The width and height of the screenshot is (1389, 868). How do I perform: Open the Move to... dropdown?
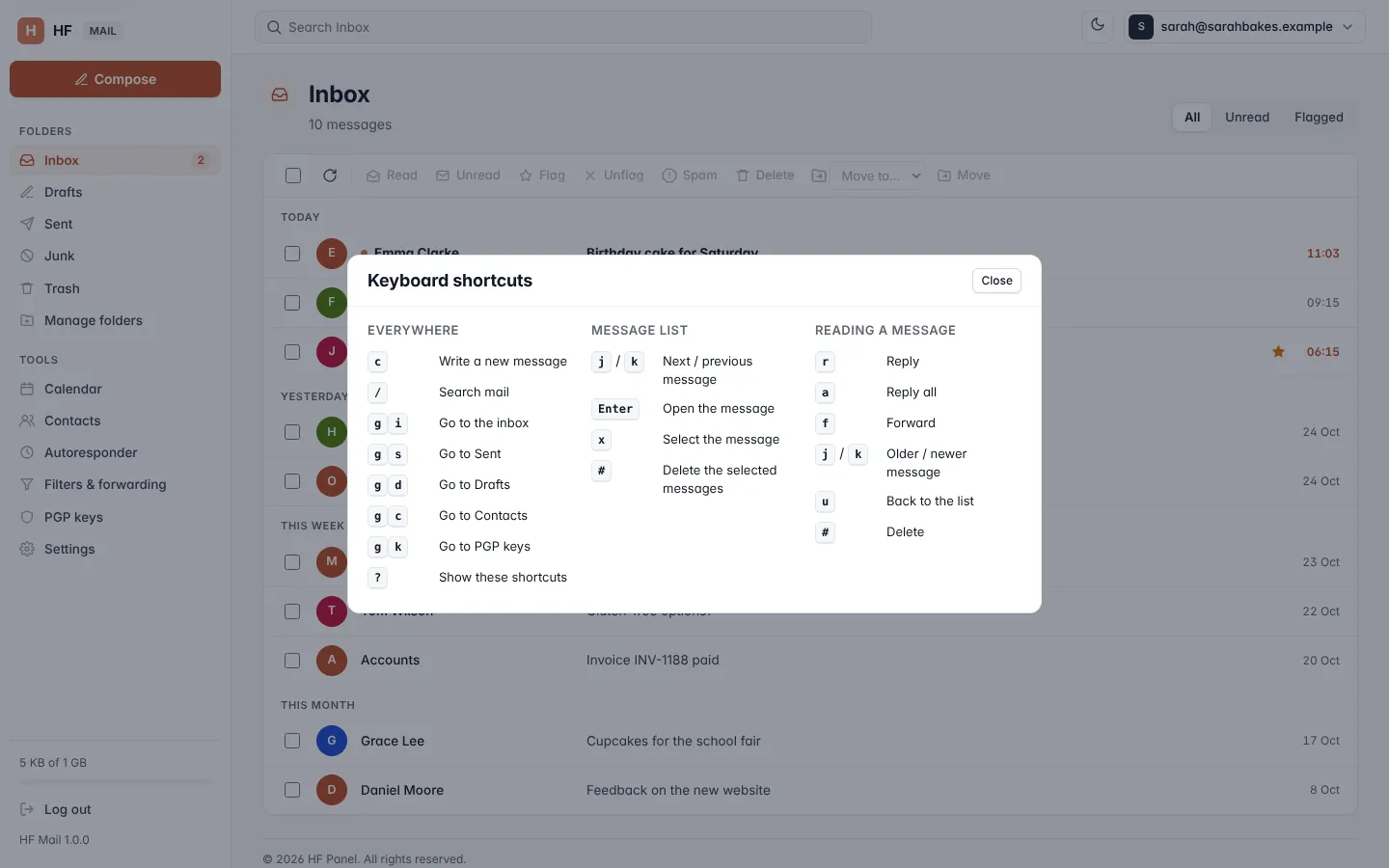coord(880,176)
